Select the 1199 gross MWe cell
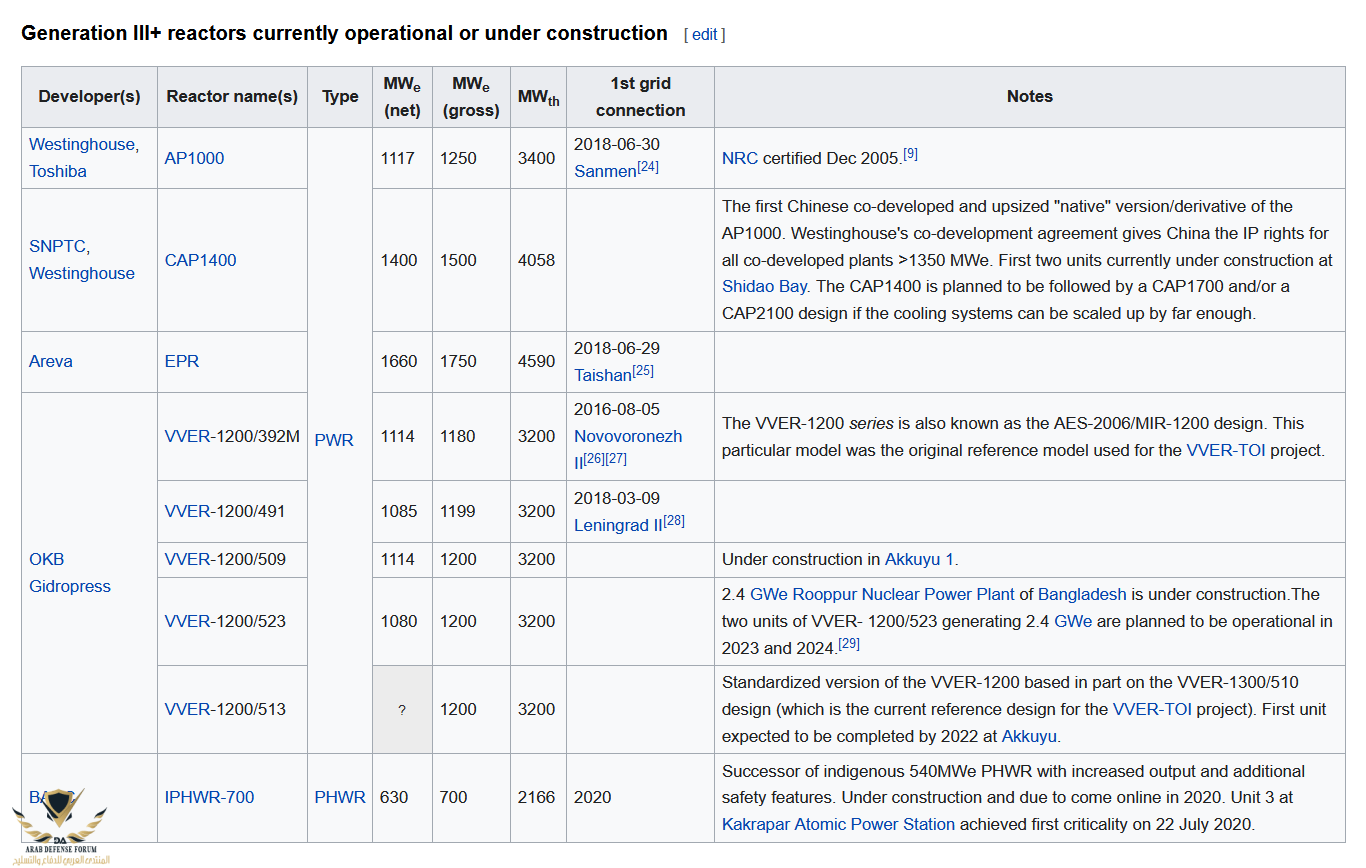The height and width of the screenshot is (868, 1366). 471,511
